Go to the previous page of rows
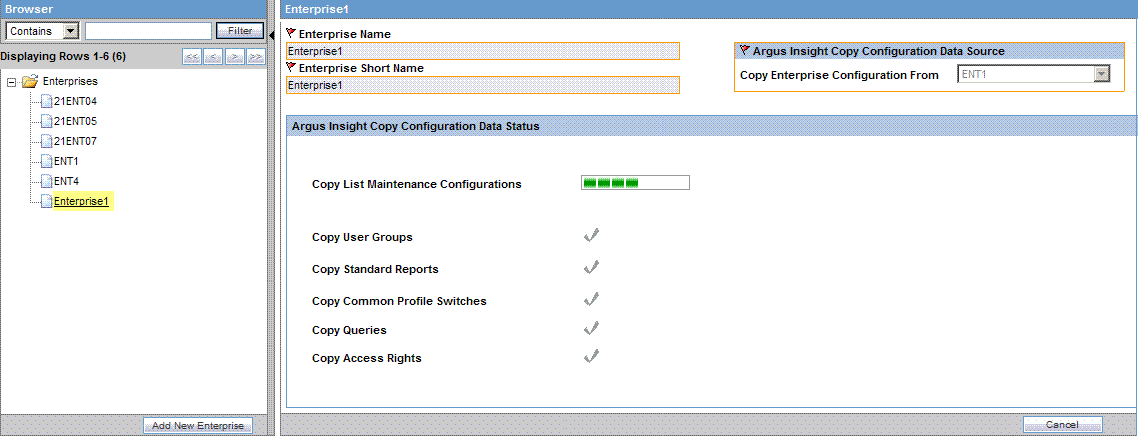Image resolution: width=1138 pixels, height=437 pixels. point(213,57)
